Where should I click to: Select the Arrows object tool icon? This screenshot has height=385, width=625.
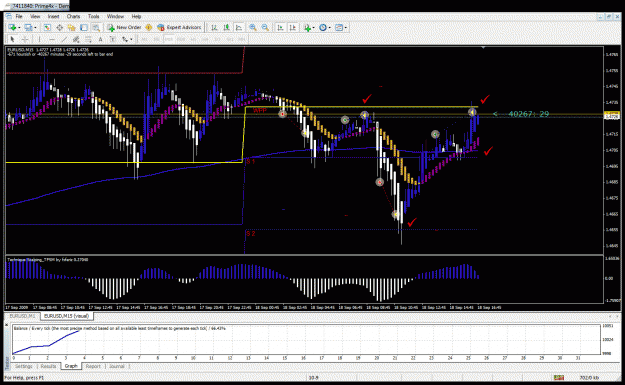point(125,39)
